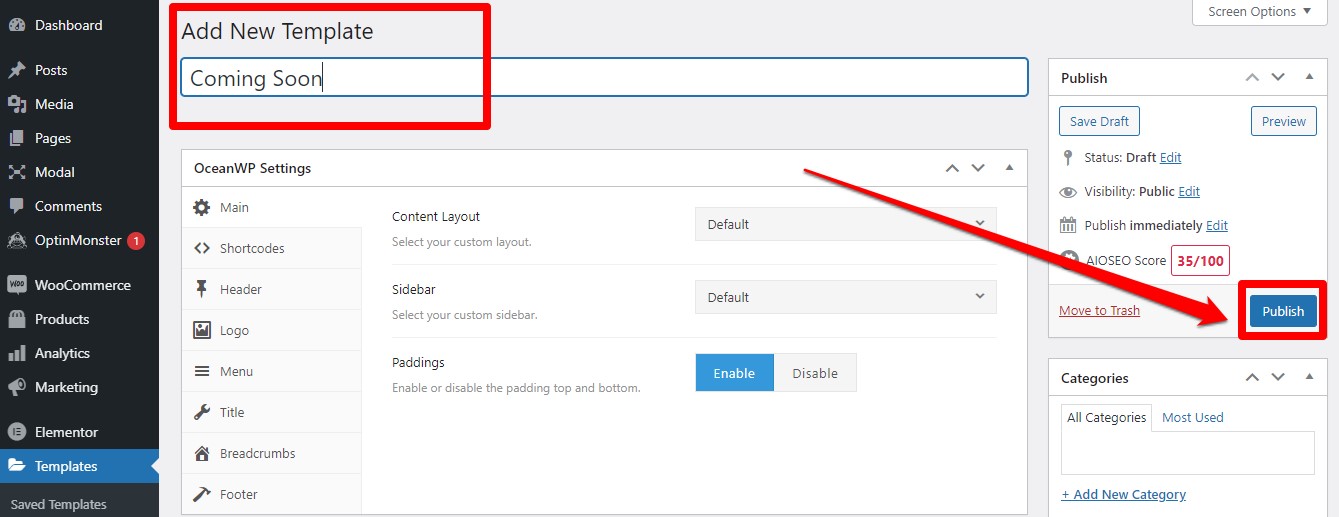Open the Content Layout dropdown
This screenshot has width=1339, height=517.
click(845, 224)
